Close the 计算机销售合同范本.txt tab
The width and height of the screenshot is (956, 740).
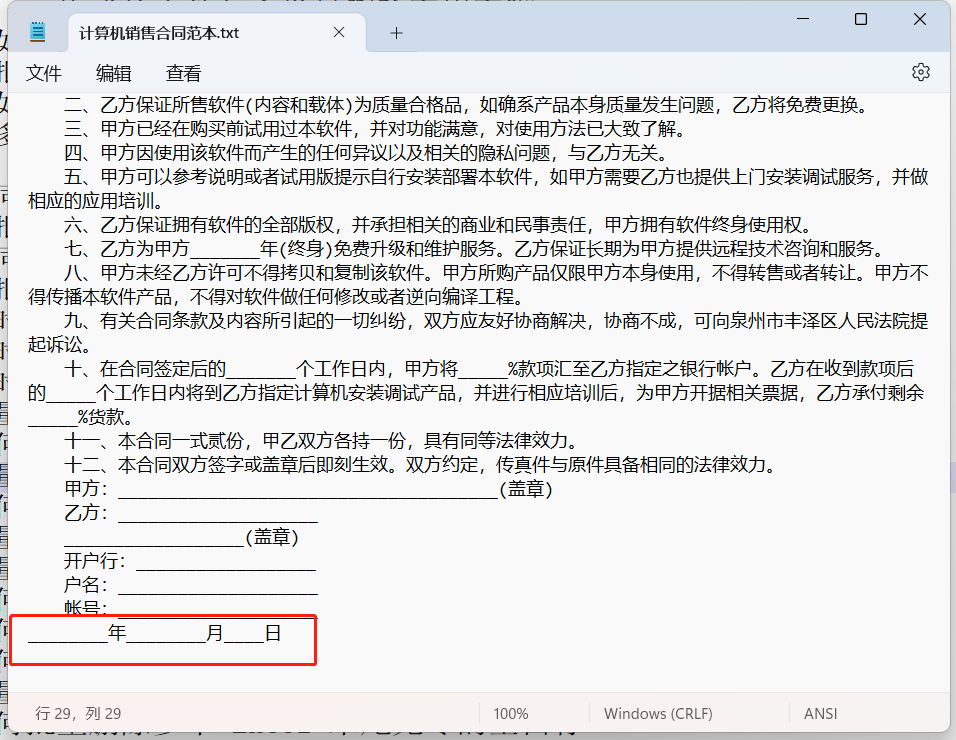[x=337, y=31]
